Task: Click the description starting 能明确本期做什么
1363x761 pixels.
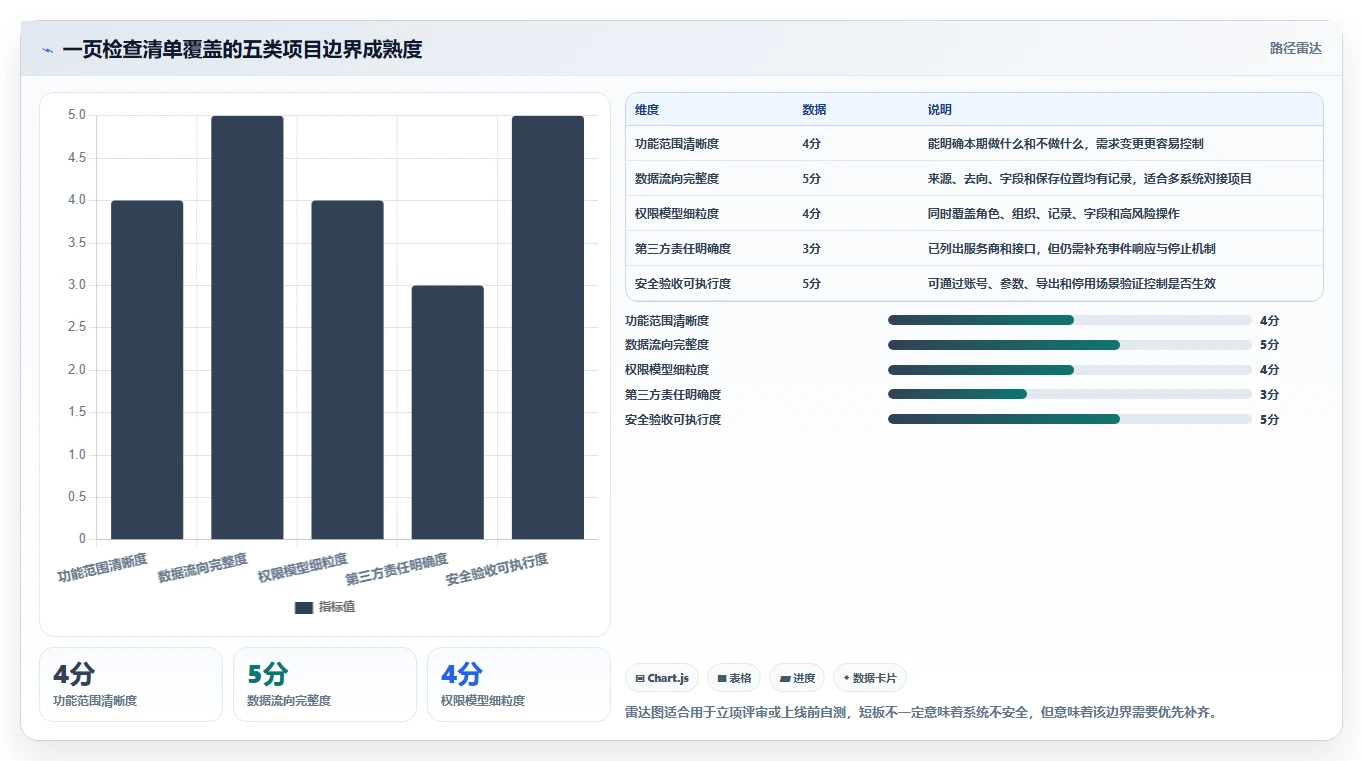Action: tap(1066, 144)
